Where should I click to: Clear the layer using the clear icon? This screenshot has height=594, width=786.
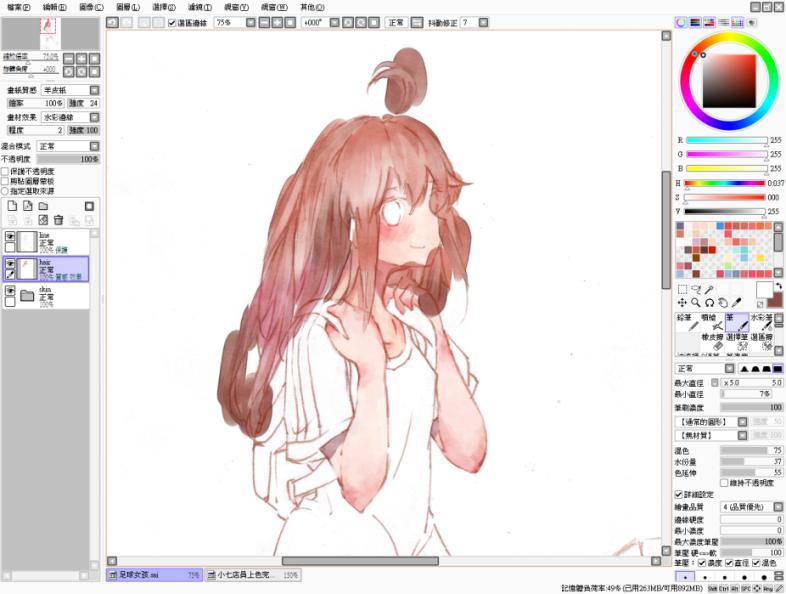(x=43, y=220)
